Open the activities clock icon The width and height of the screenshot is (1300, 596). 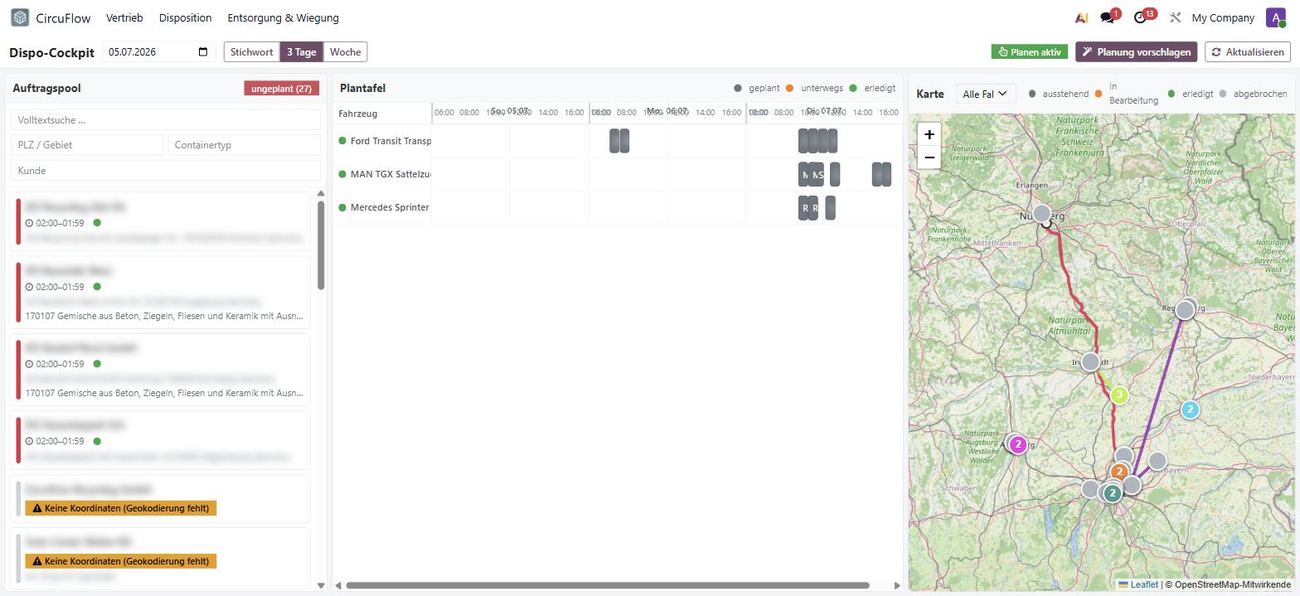(x=1140, y=18)
